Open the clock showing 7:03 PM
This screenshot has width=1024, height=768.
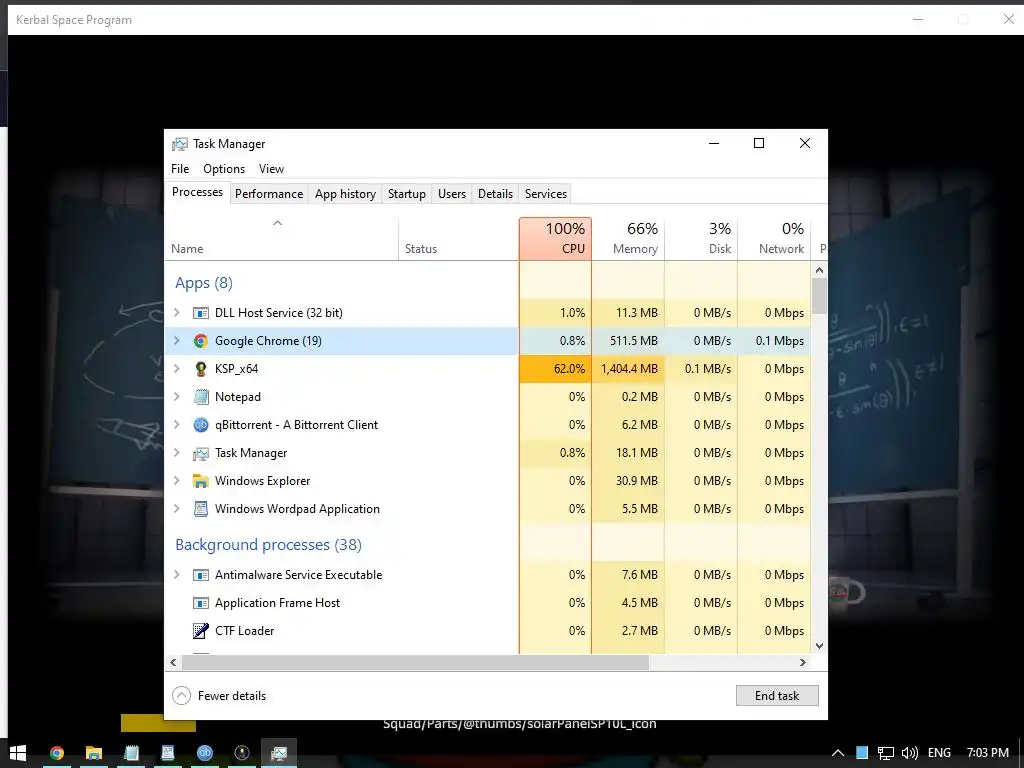point(987,753)
